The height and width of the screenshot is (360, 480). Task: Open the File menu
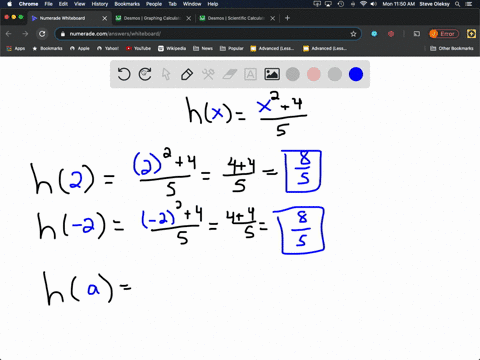click(49, 4)
